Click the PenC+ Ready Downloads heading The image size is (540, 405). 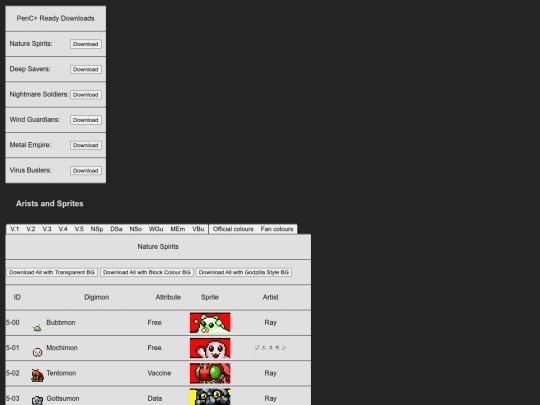point(55,19)
